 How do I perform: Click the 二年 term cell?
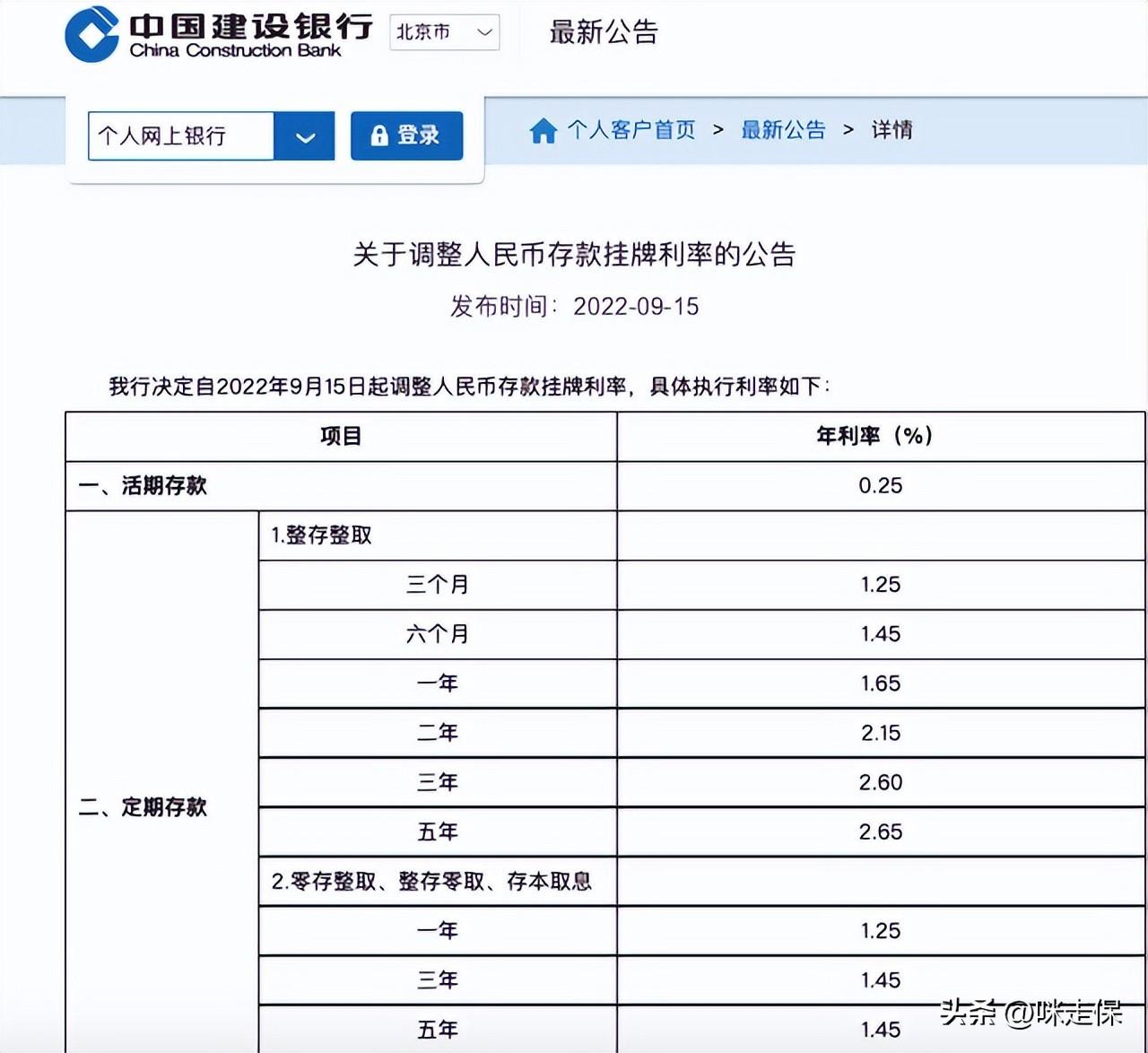438,733
